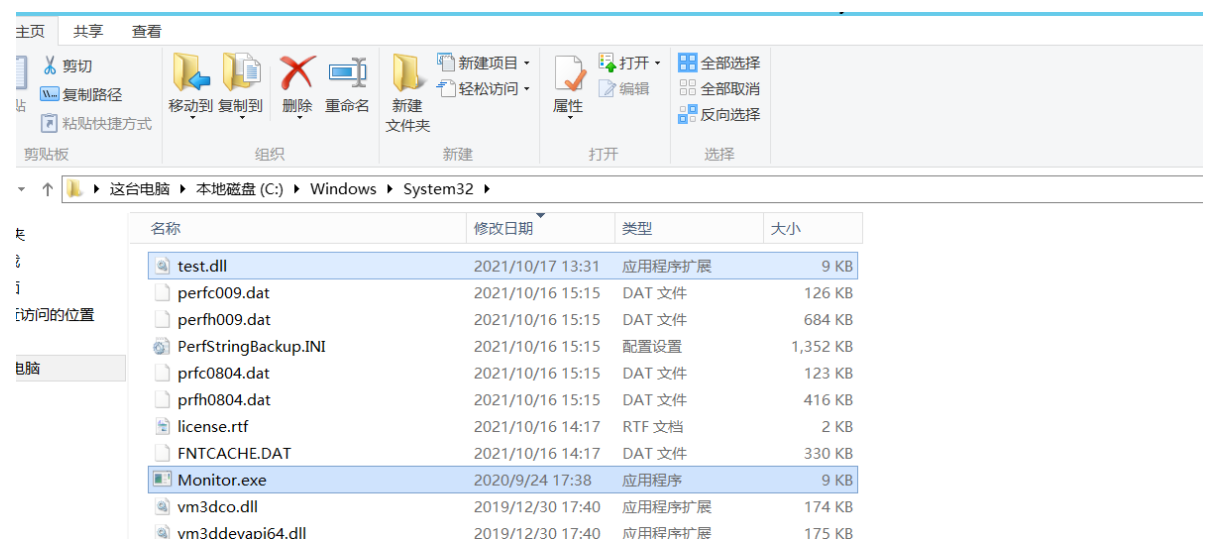Viewport: 1214px width, 554px height.
Task: Switch to the View (查看) ribbon tab
Action: coord(147,31)
